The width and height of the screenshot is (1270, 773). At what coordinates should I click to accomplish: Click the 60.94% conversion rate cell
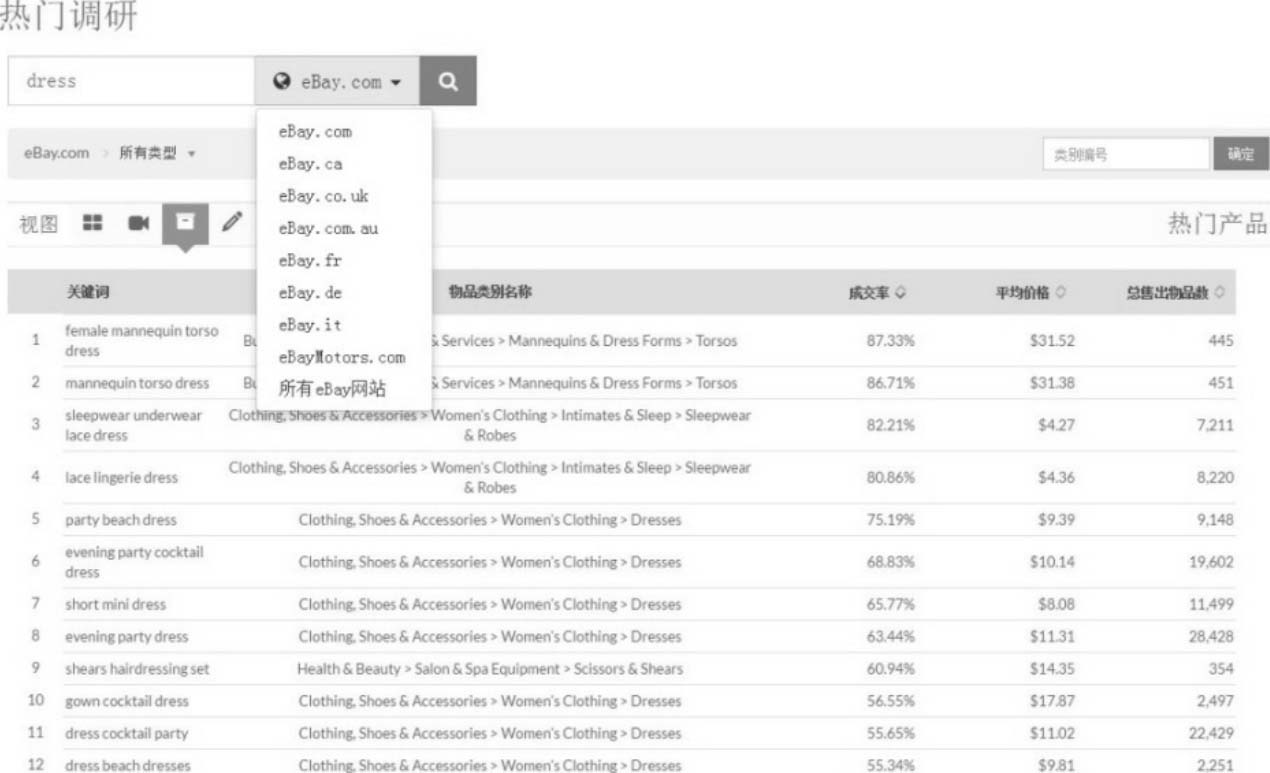coord(890,669)
